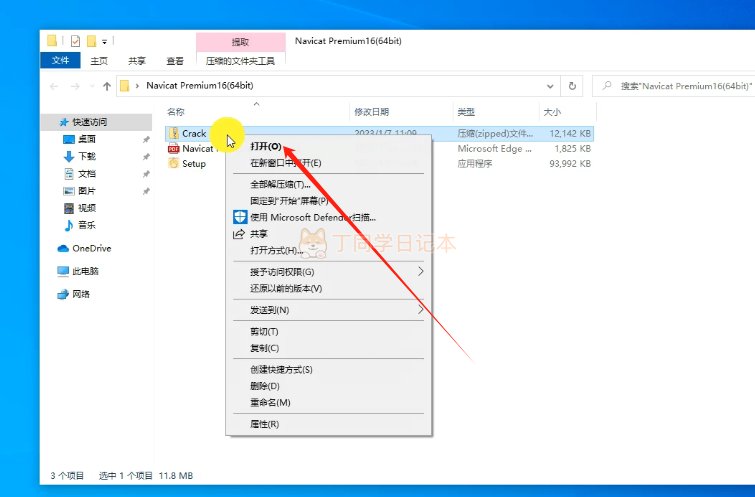The height and width of the screenshot is (497, 755).
Task: Click the Microsoft Defender shield icon
Action: tap(240, 217)
